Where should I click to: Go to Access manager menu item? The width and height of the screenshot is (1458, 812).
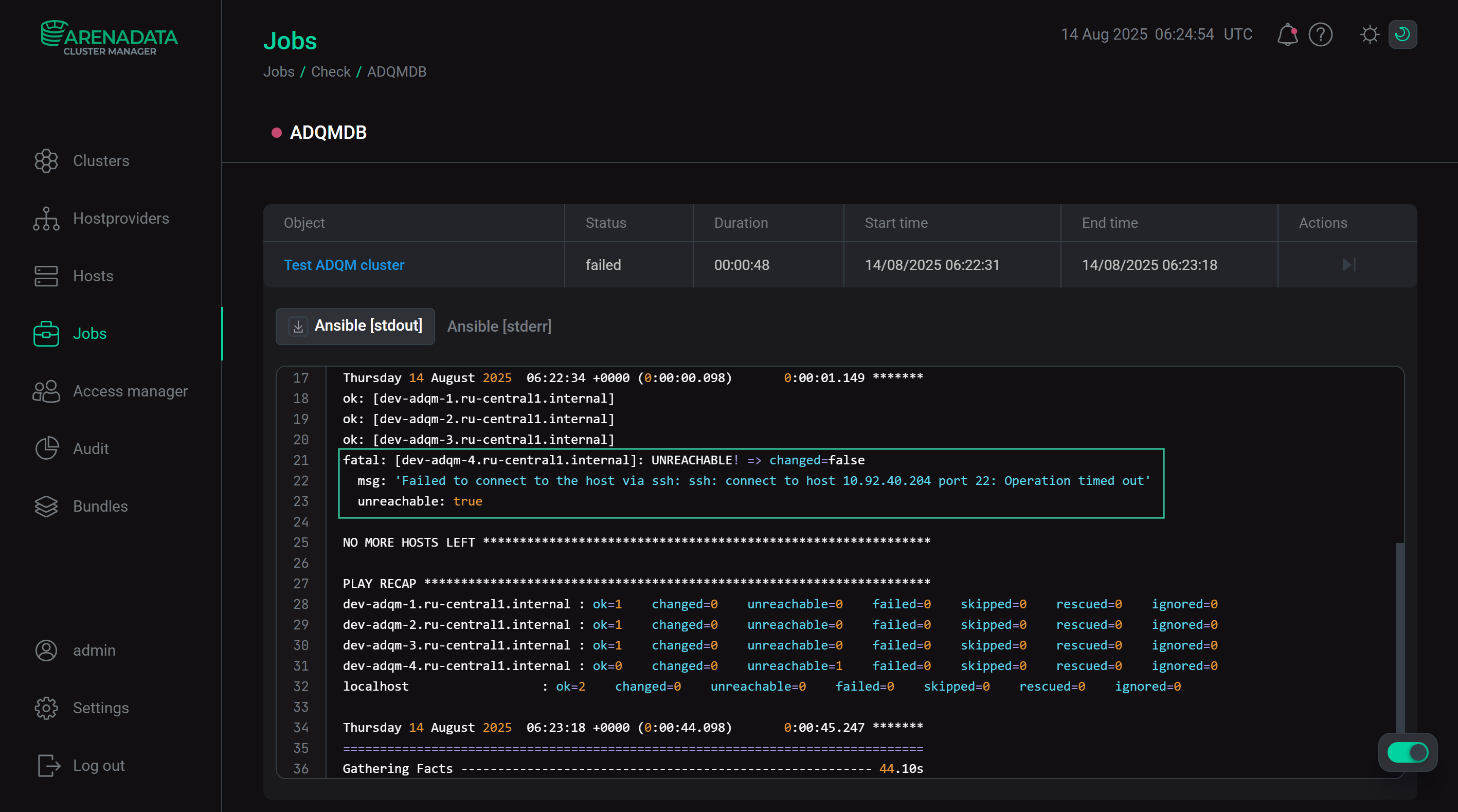coord(130,391)
